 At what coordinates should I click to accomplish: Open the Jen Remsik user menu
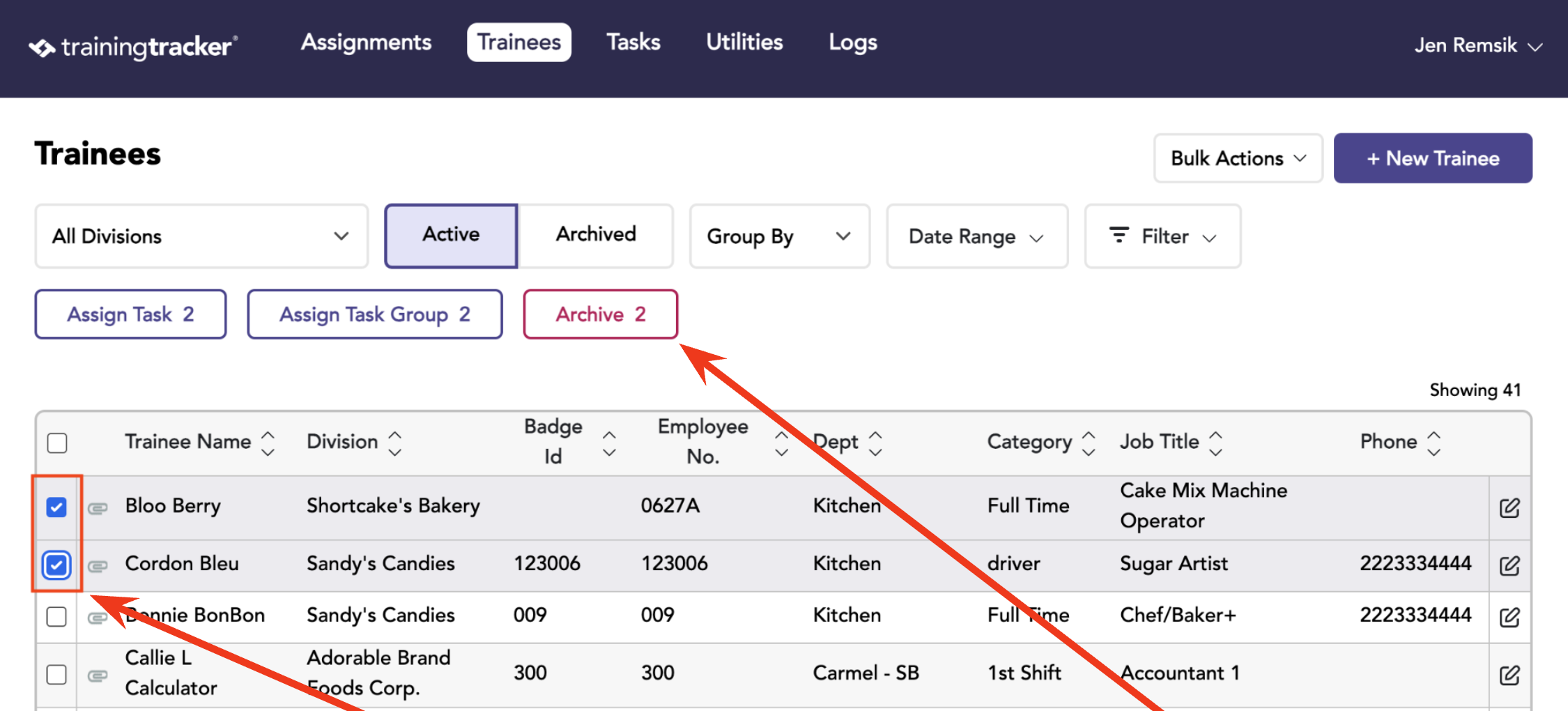(1478, 46)
